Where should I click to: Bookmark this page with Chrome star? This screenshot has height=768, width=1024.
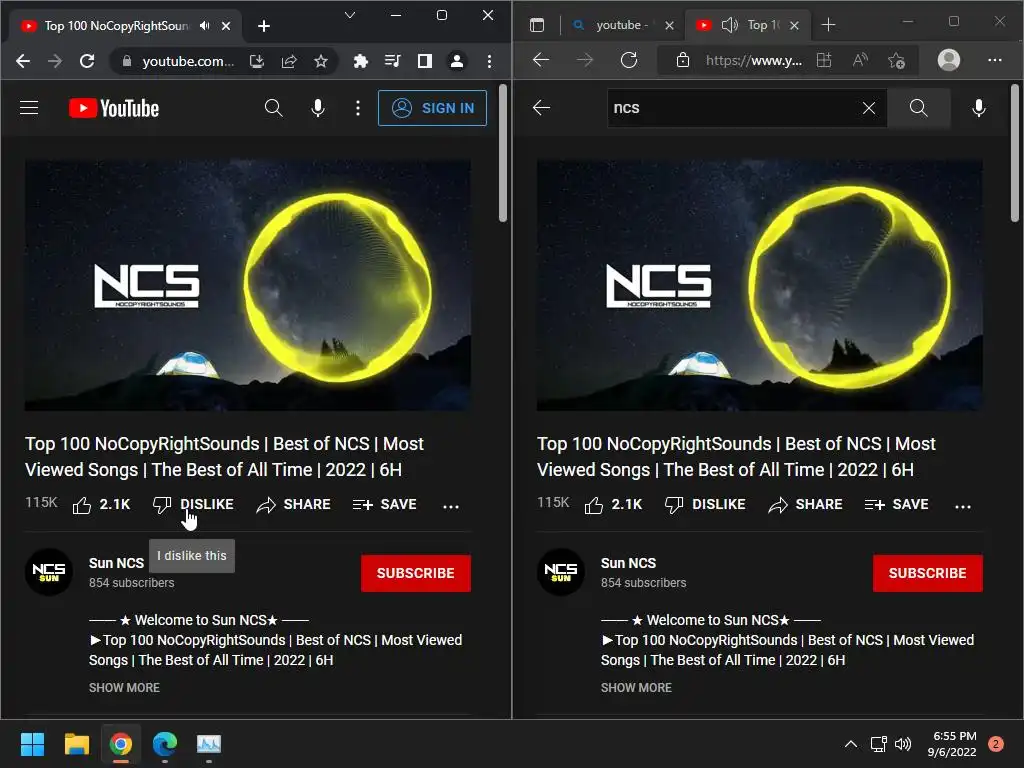pos(321,61)
